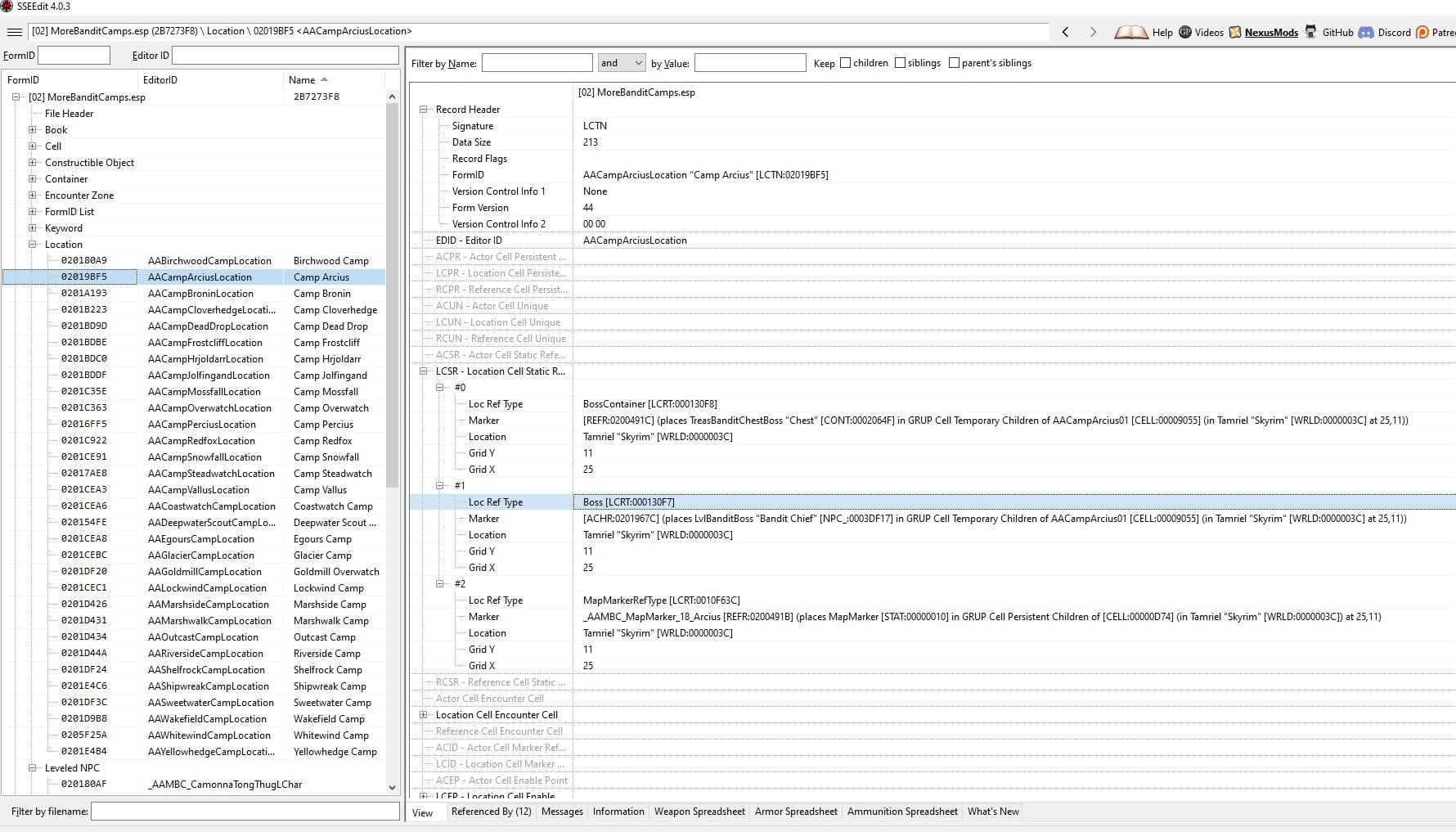Collapse the MoreBanditCamps.esp tree node
Screen dimensions: 1456x832
coord(16,97)
